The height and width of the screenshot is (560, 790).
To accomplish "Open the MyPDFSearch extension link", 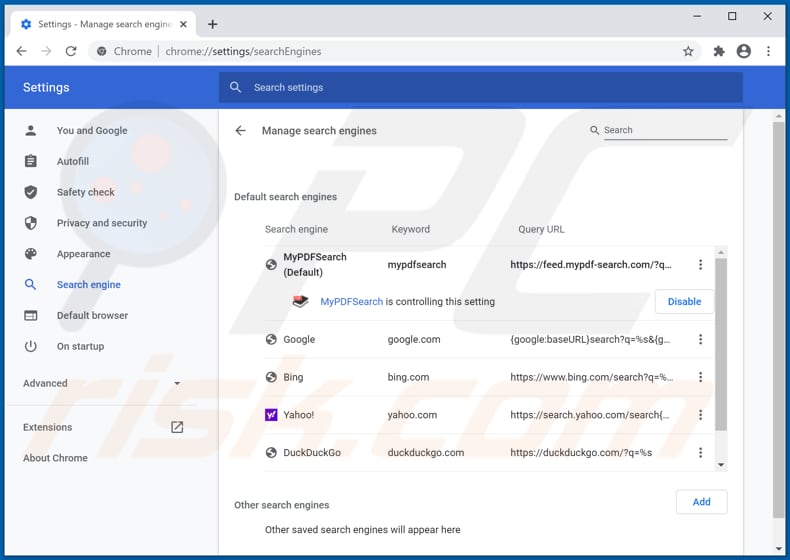I will (351, 302).
